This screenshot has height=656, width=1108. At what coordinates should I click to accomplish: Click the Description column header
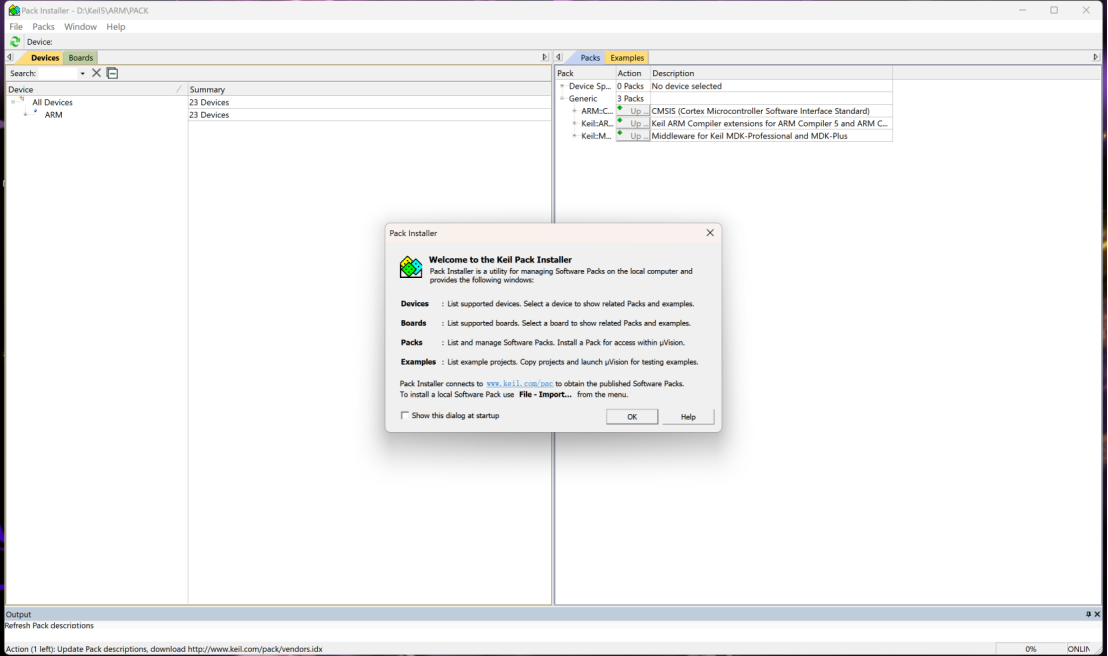click(771, 74)
